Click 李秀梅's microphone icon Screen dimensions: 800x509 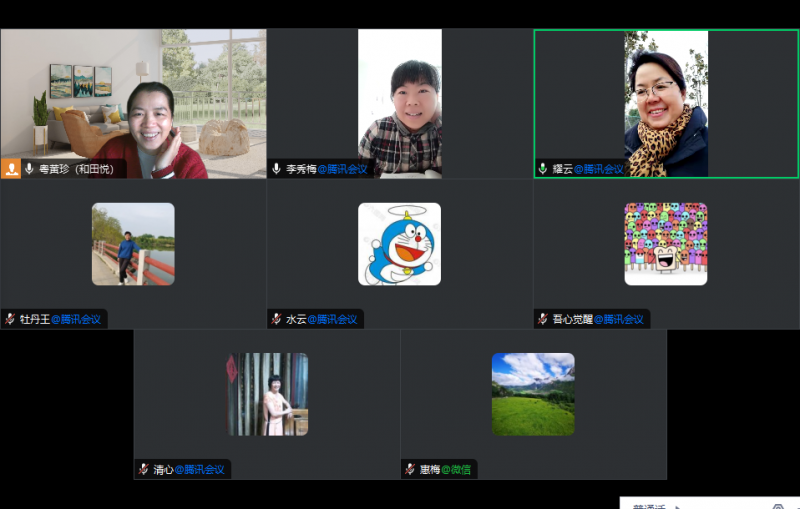[x=276, y=169]
